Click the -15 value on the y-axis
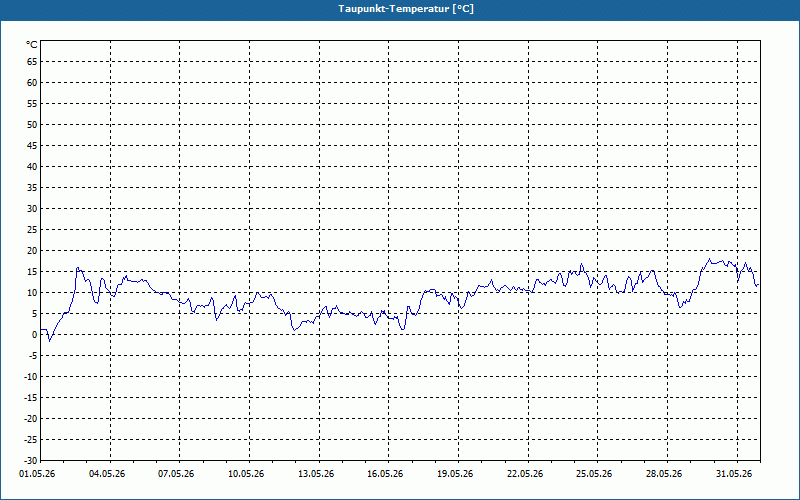The width and height of the screenshot is (800, 500). (x=30, y=397)
